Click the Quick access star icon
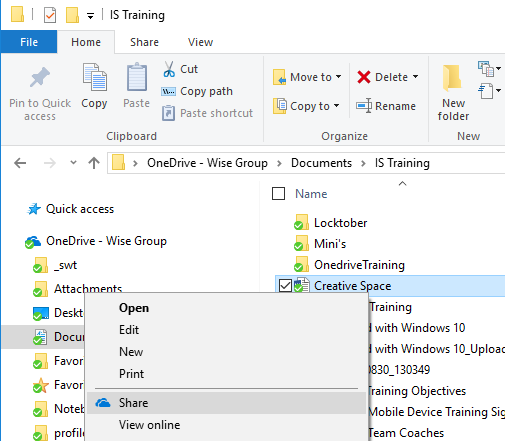Screen dimensions: 505x441 pyautogui.click(x=34, y=209)
